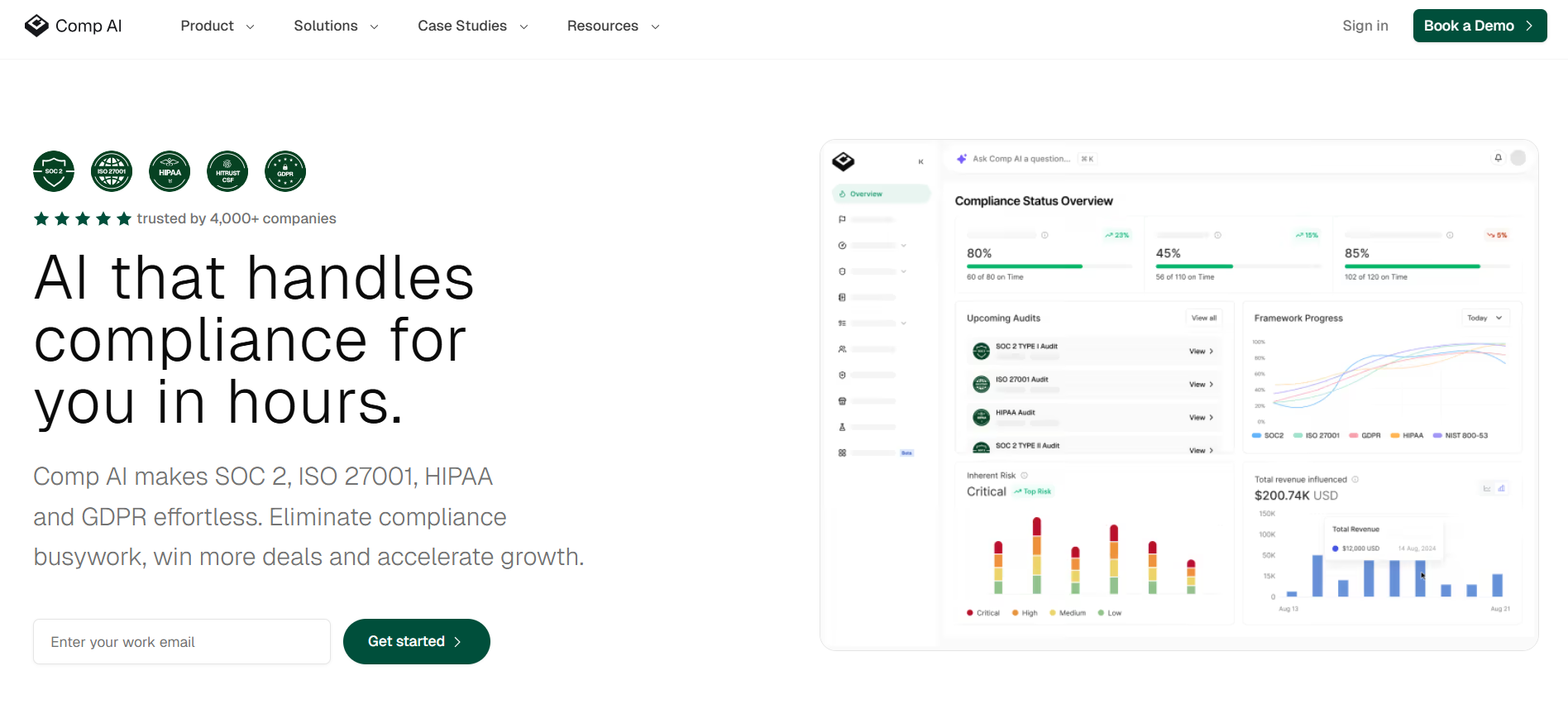Image resolution: width=1568 pixels, height=709 pixels.
Task: Click the people icon in the dashboard sidebar
Action: [842, 349]
